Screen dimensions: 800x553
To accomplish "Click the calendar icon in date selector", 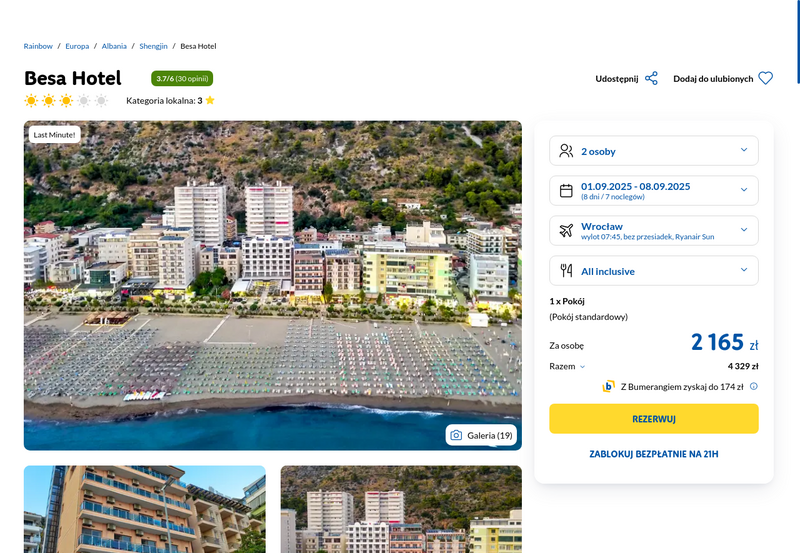I will 566,191.
